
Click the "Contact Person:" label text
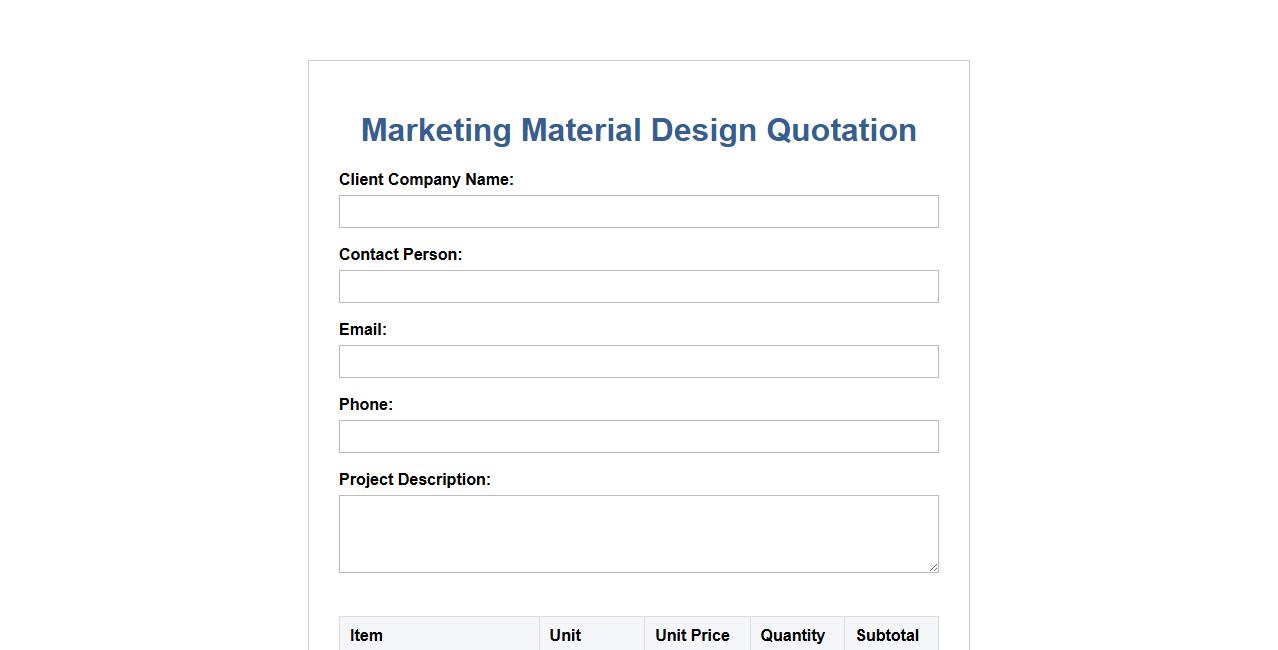[400, 255]
